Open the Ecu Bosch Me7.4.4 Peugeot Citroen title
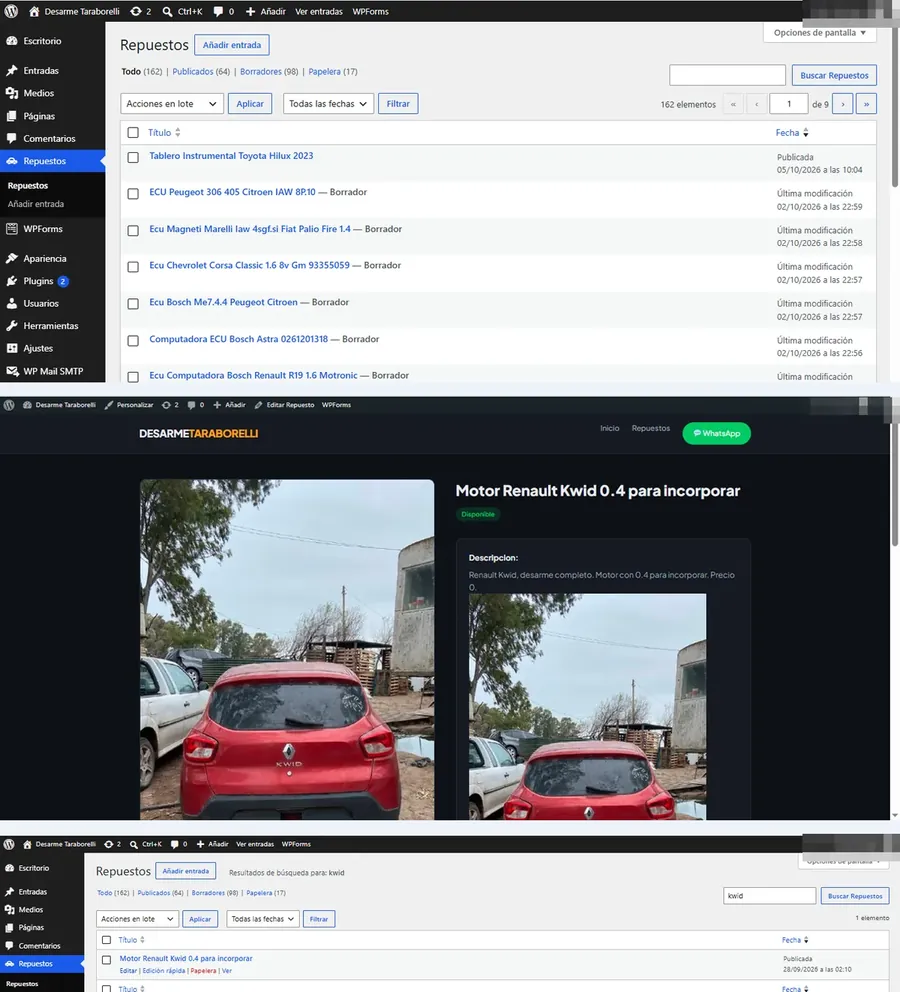 click(x=223, y=302)
